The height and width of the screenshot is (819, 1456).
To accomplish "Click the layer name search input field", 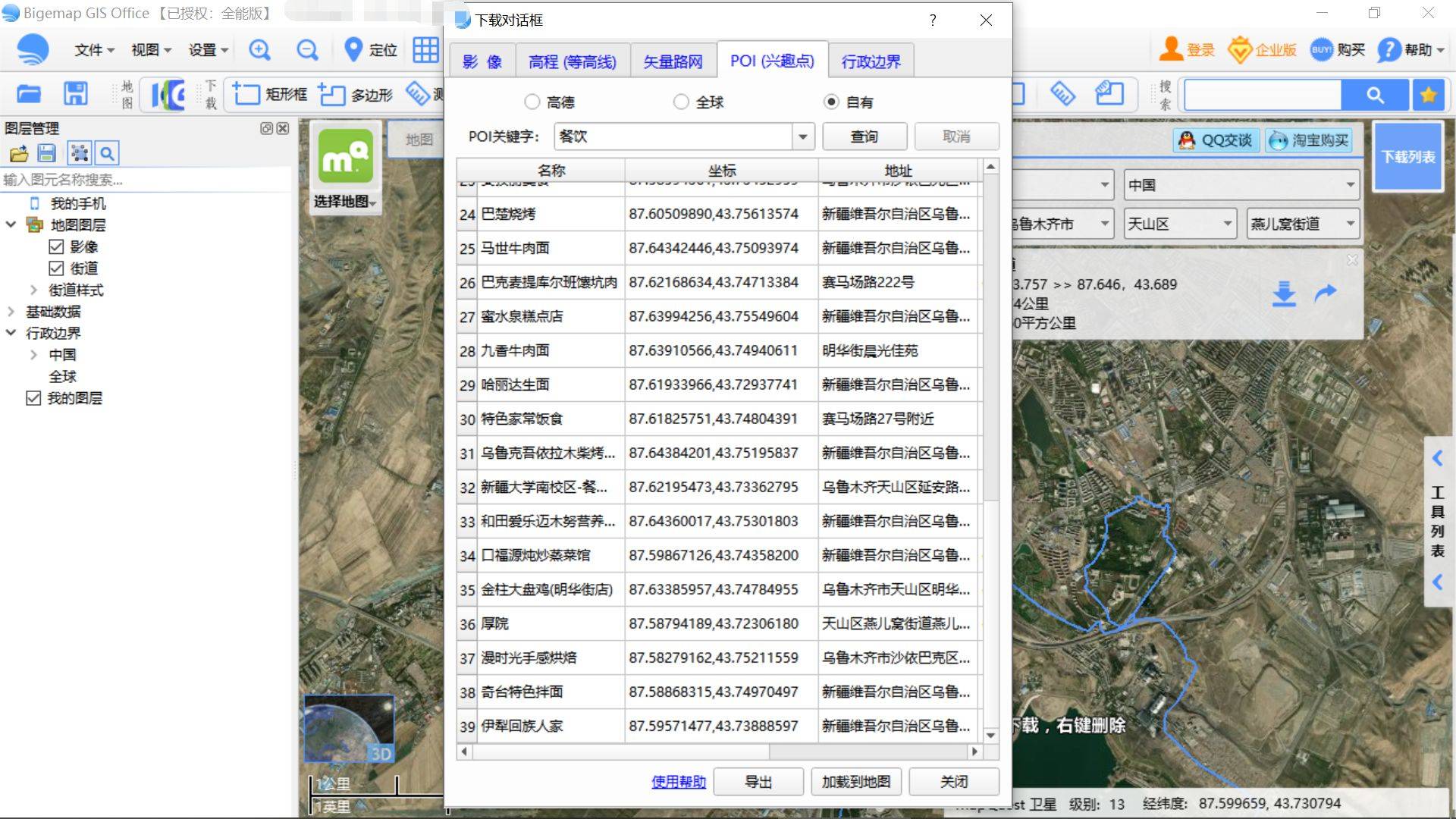I will [144, 180].
